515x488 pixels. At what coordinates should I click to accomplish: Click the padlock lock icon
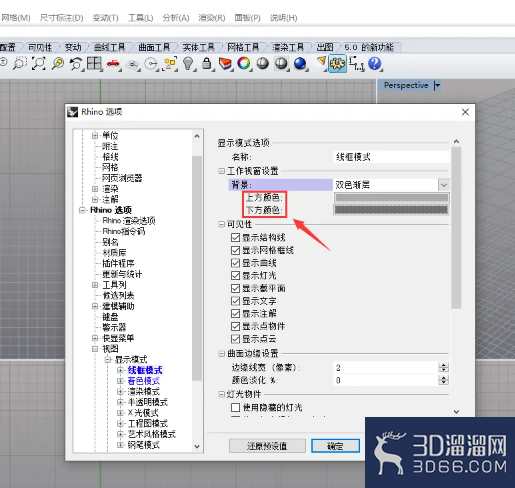click(x=207, y=63)
